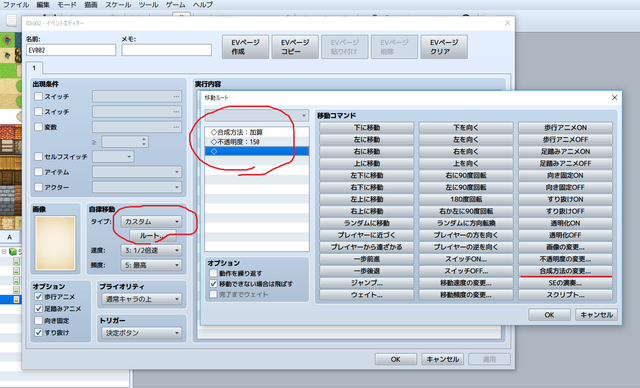The image size is (640, 388).
Task: Click the 移動速度の変更... command button
Action: [x=466, y=283]
